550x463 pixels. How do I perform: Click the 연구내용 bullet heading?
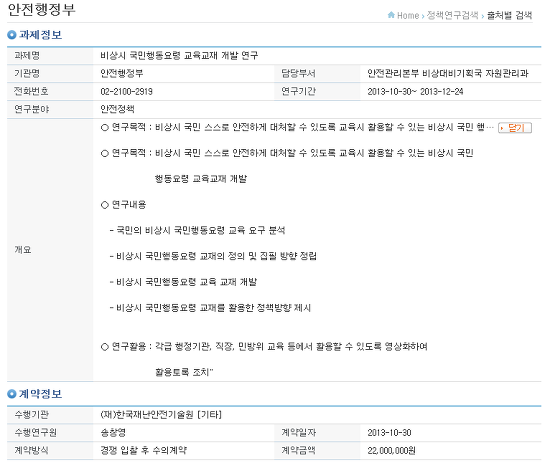[x=123, y=204]
